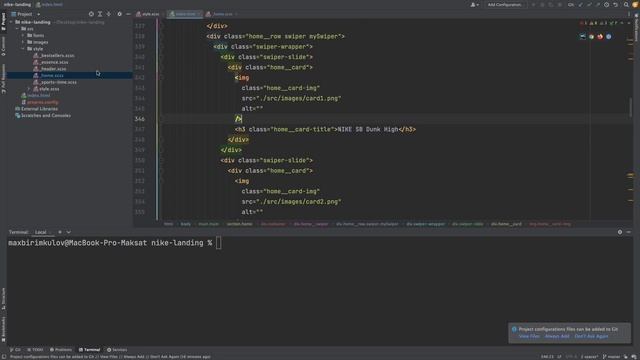Viewport: 640px width, 360px height.
Task: Click into the terminal command prompt
Action: point(218,243)
